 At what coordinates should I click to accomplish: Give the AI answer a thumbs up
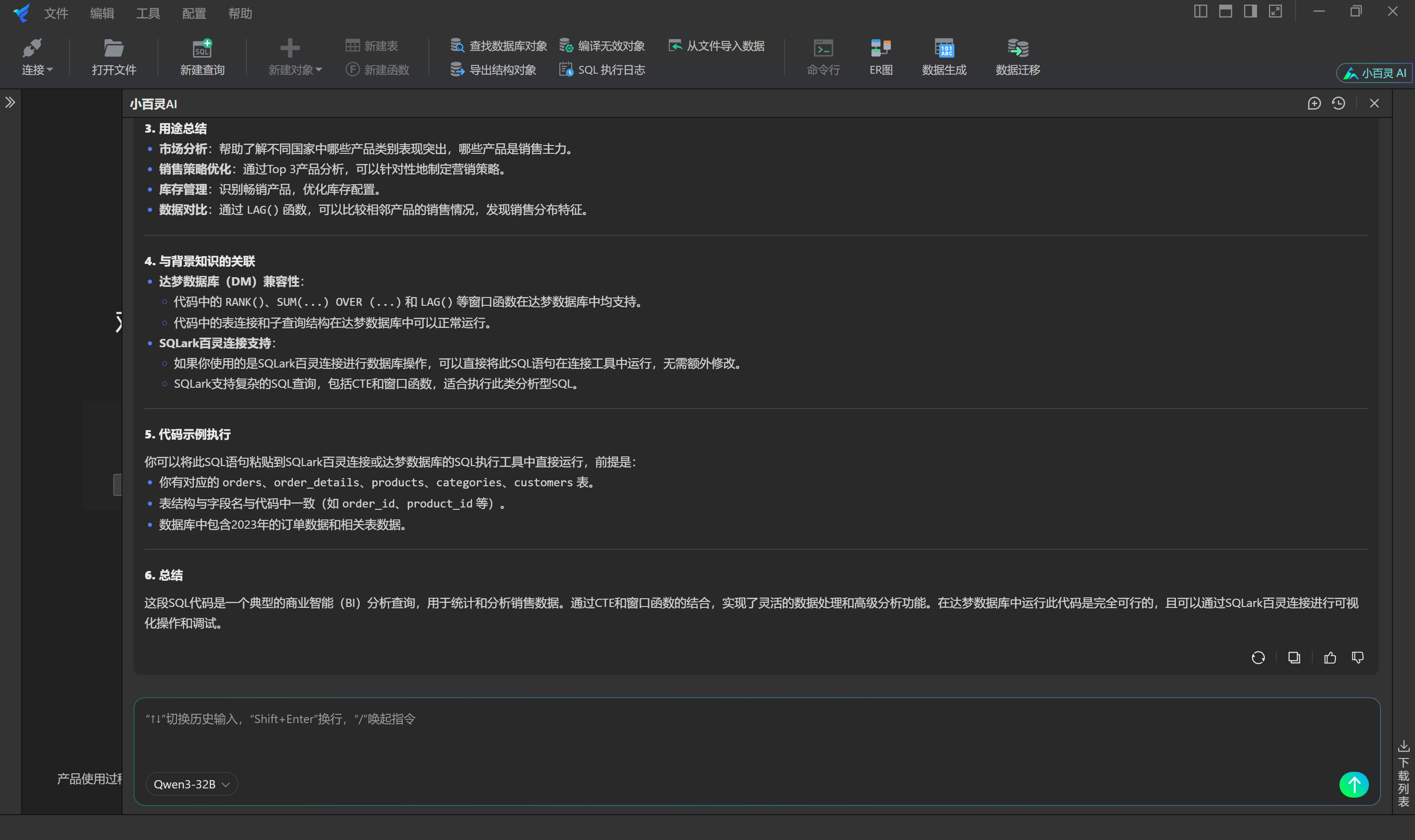[1329, 657]
